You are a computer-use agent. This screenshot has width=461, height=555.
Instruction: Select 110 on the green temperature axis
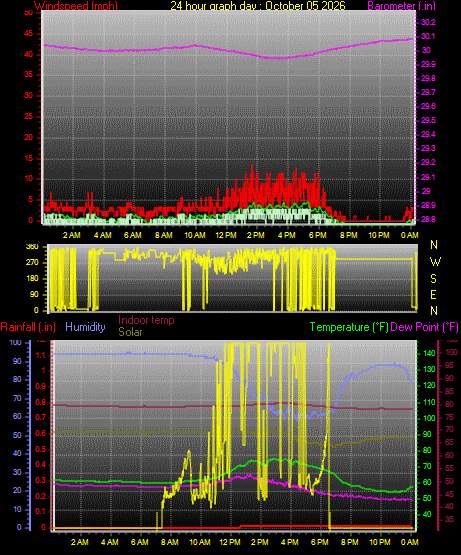[429, 402]
